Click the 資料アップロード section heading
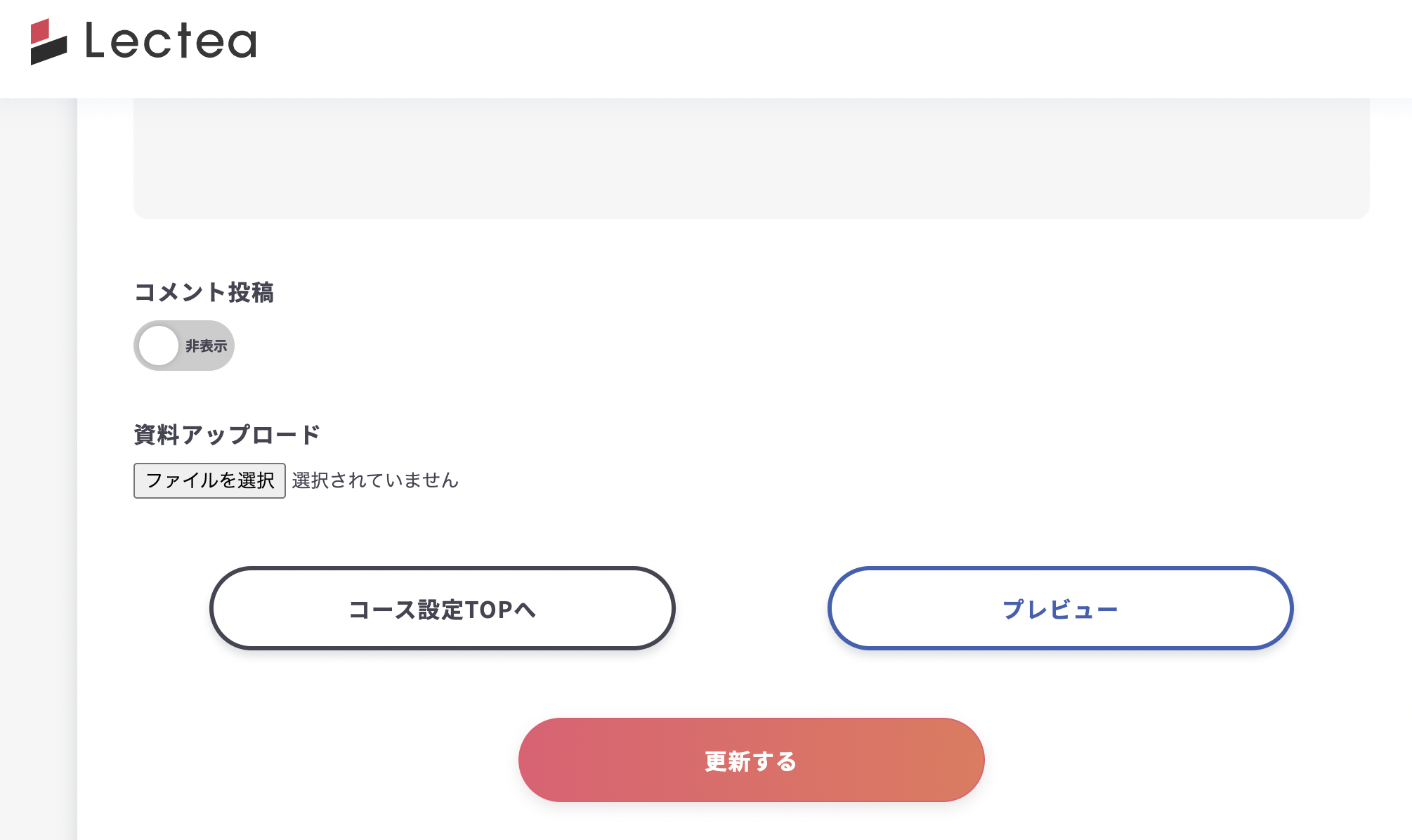 (x=227, y=435)
